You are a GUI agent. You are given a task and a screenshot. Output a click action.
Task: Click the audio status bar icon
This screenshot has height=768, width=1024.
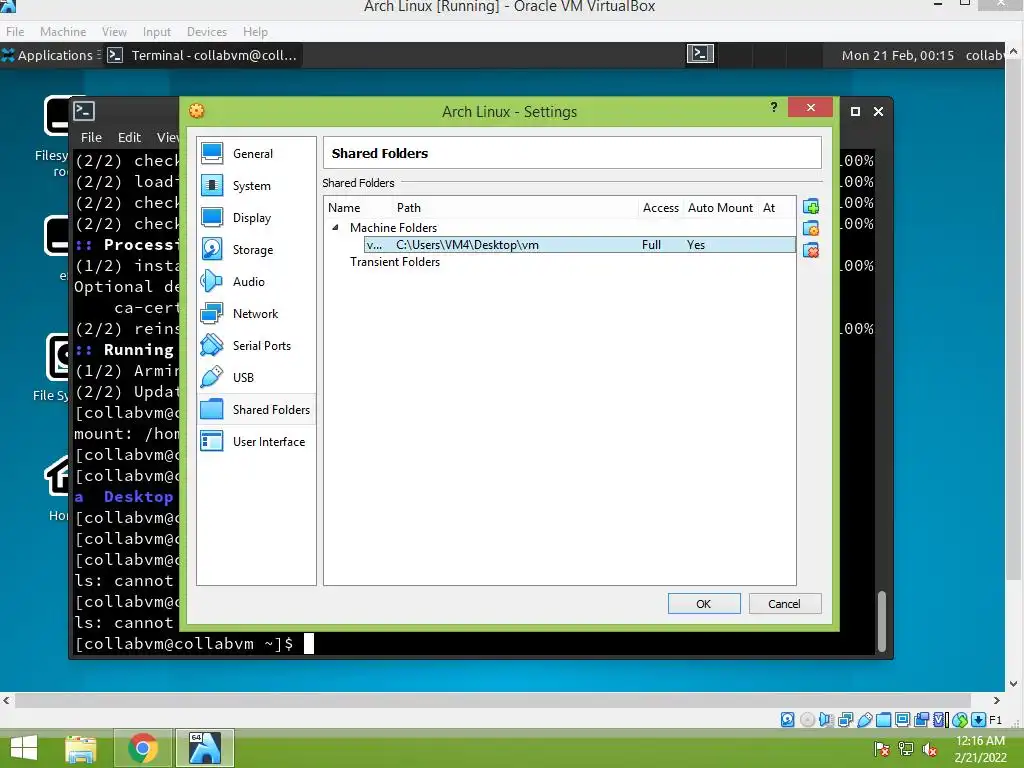[826, 720]
